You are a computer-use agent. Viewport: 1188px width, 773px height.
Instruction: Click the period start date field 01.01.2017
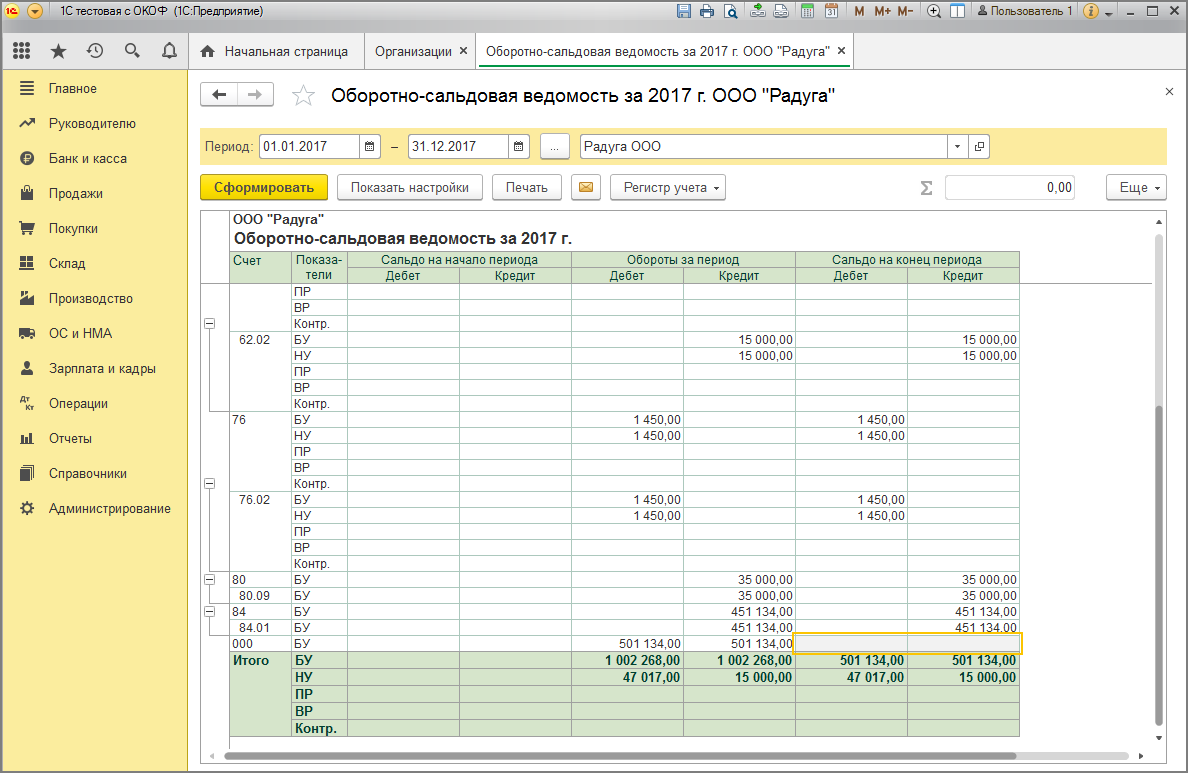309,146
